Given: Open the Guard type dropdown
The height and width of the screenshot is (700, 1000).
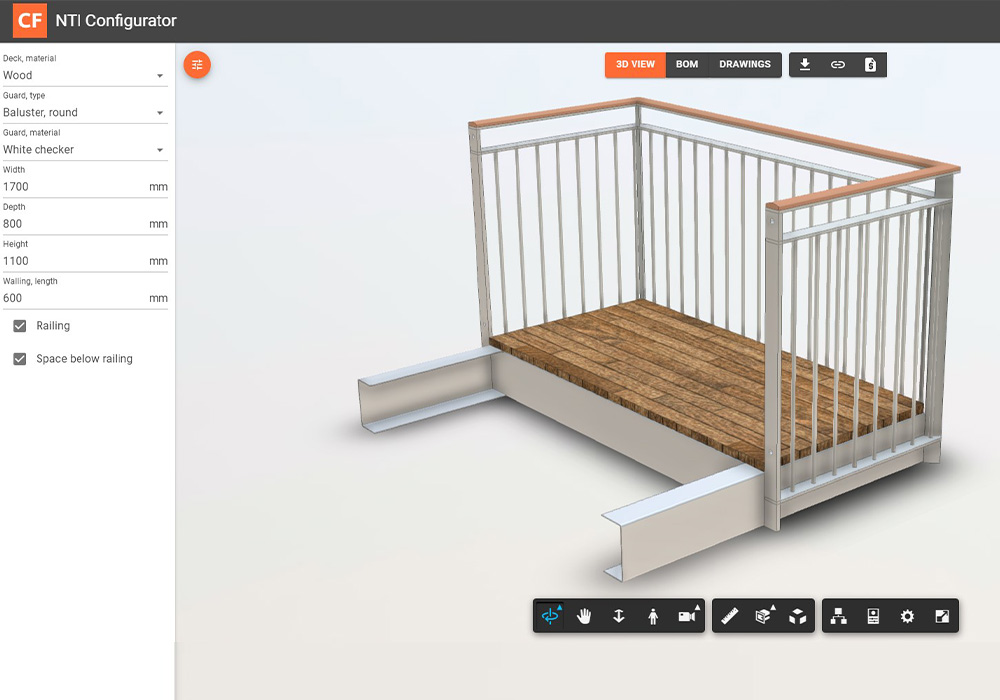Looking at the screenshot, I should [x=84, y=113].
